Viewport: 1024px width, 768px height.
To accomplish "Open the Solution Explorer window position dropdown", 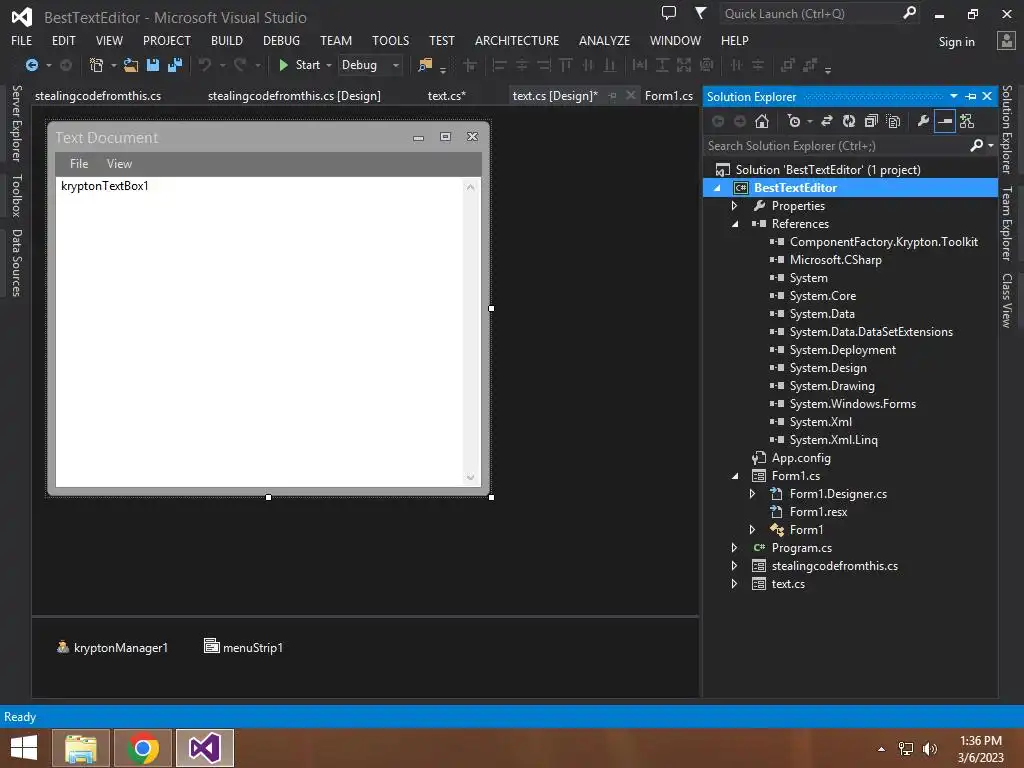I will [x=953, y=97].
